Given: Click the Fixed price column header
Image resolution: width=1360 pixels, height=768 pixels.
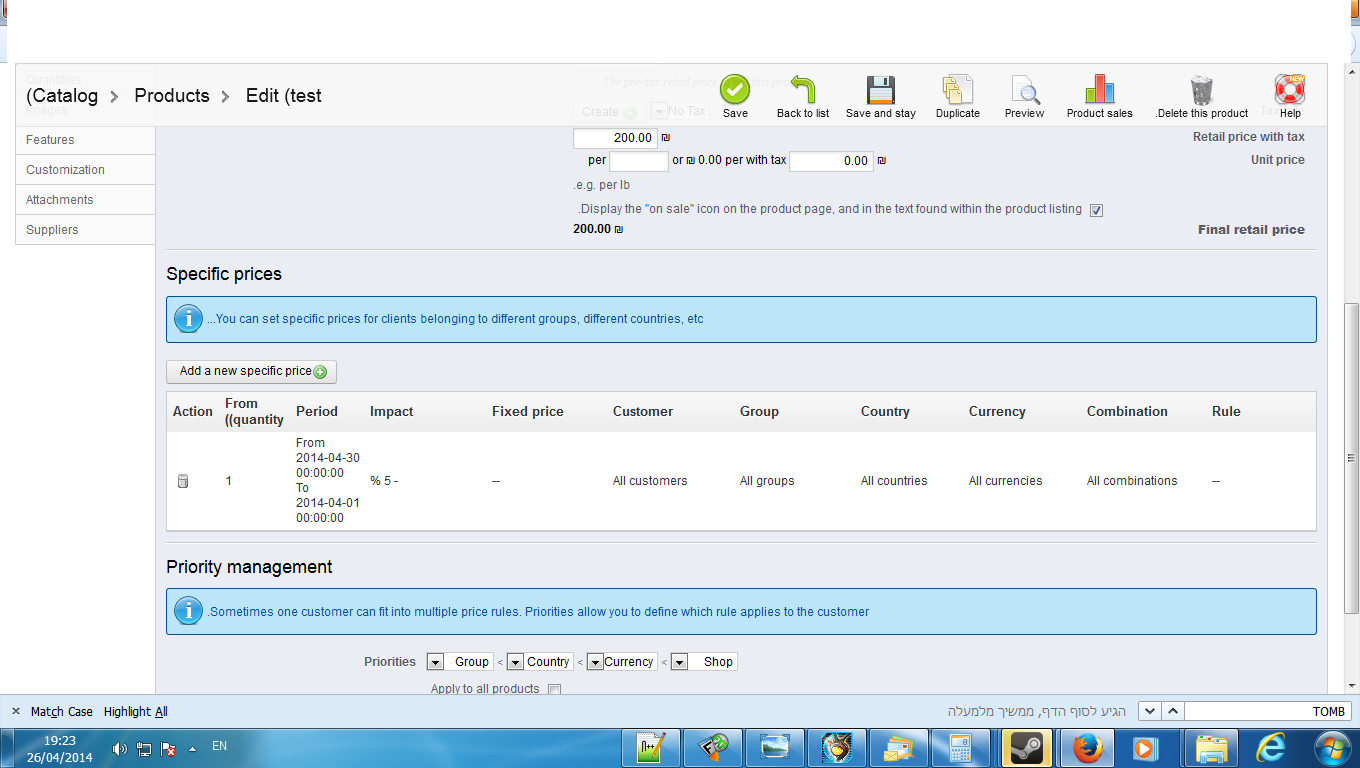Looking at the screenshot, I should coord(528,412).
